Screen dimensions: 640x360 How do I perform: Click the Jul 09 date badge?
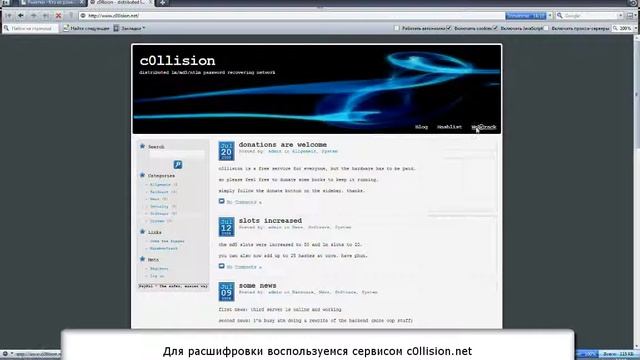(x=226, y=292)
